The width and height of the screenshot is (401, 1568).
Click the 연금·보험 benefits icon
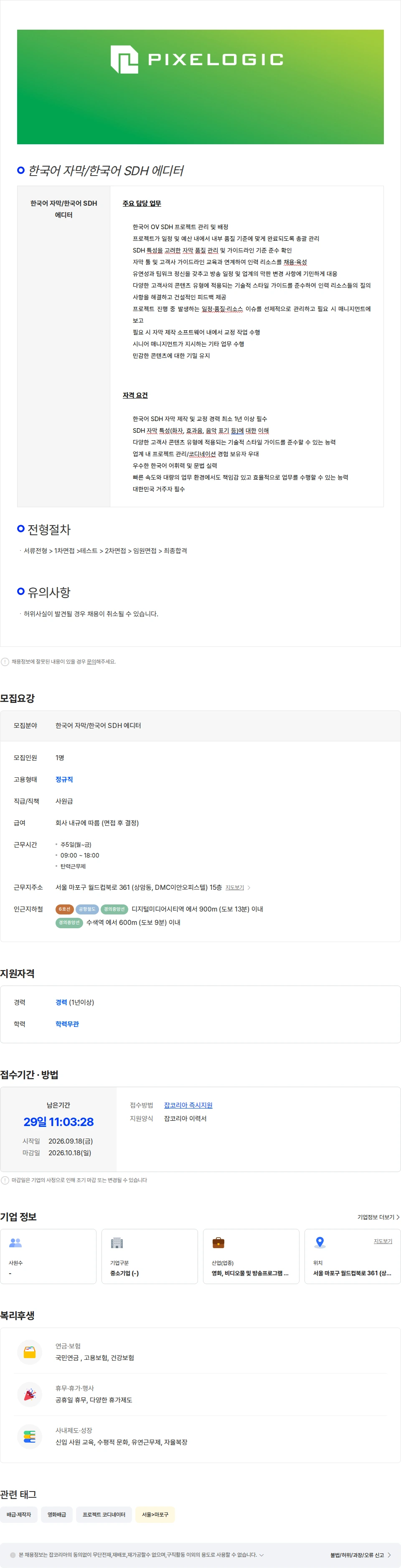tap(29, 1353)
